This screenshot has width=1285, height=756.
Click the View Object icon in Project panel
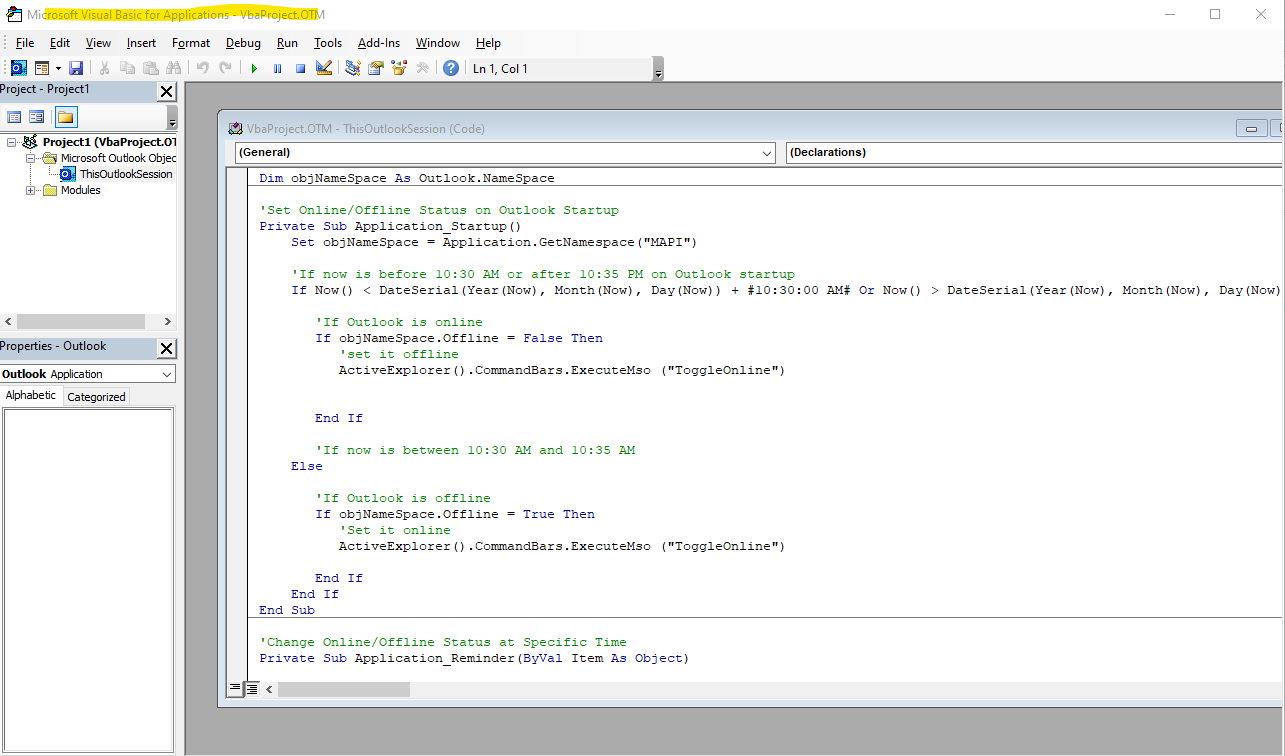click(37, 117)
